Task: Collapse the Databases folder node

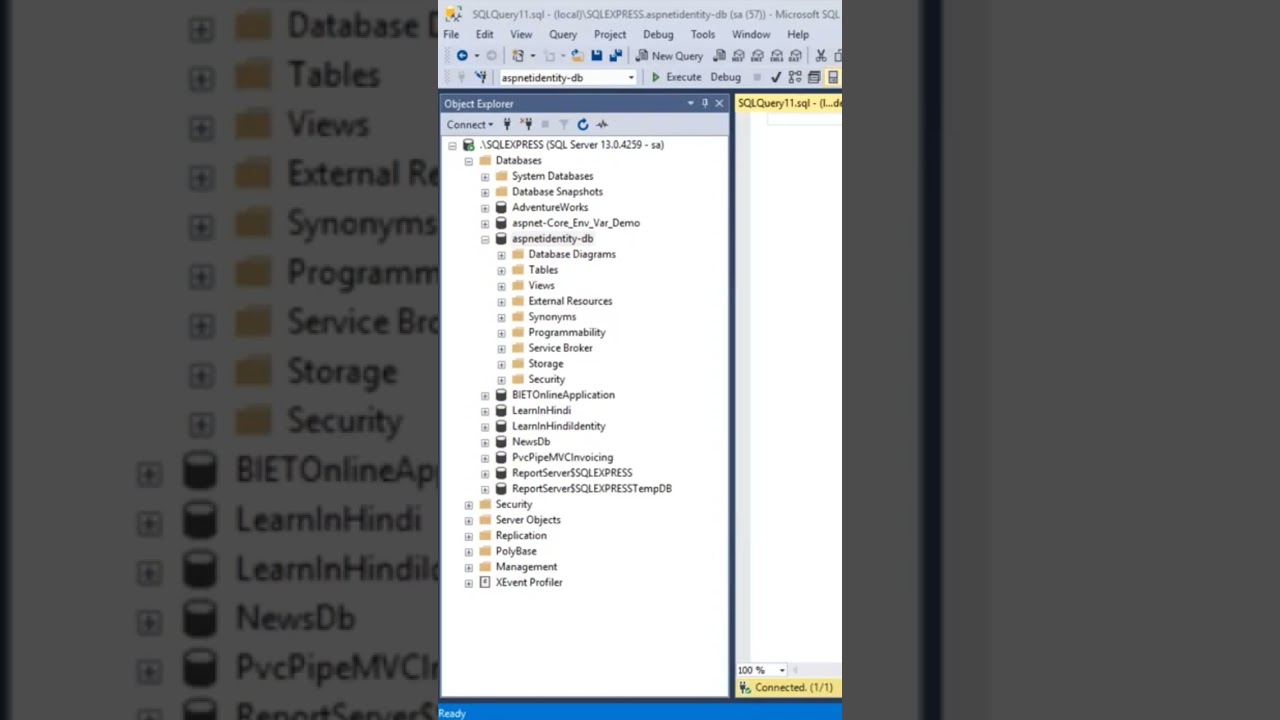Action: point(468,161)
